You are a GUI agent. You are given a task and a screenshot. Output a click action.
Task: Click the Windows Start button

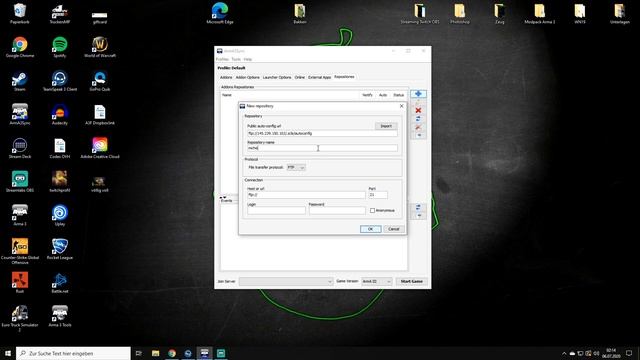8,353
